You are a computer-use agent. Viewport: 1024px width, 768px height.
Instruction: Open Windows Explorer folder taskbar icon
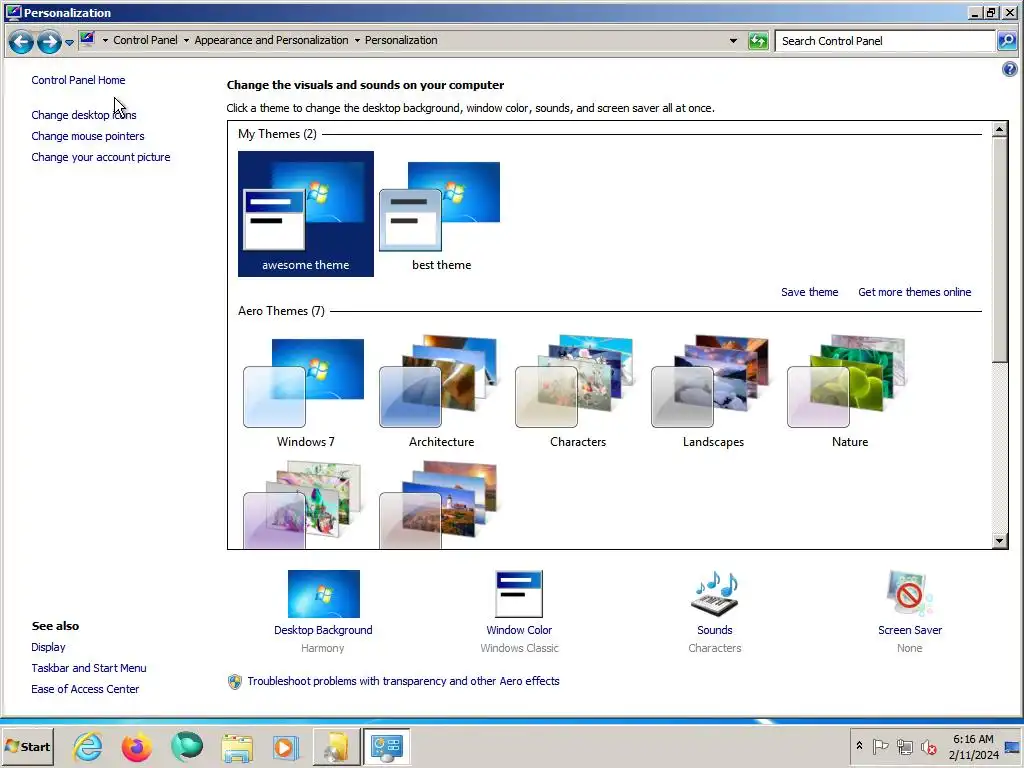[237, 747]
